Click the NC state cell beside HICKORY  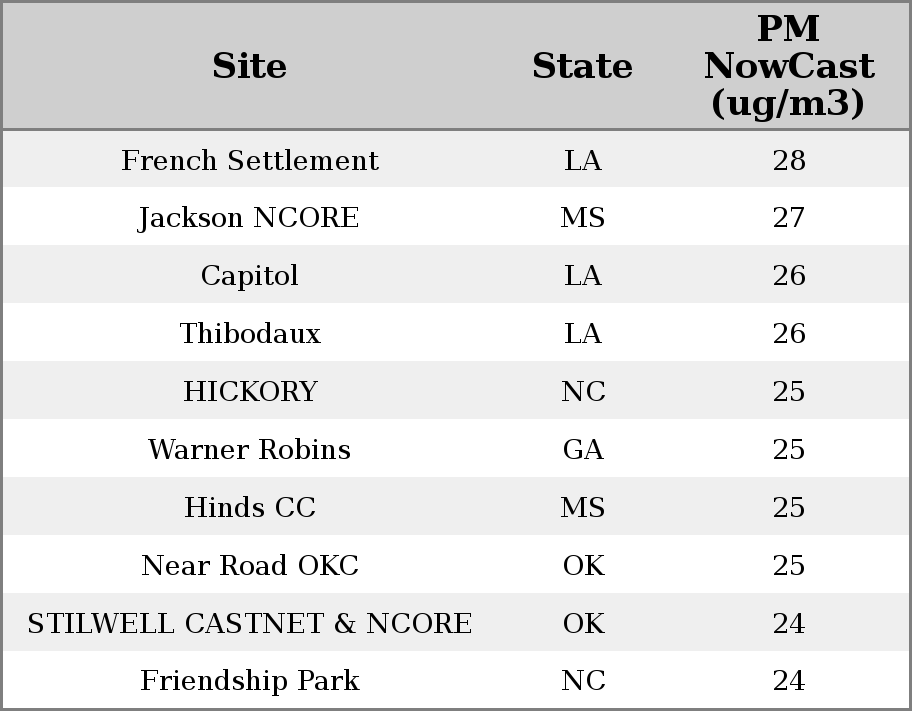[x=582, y=392]
